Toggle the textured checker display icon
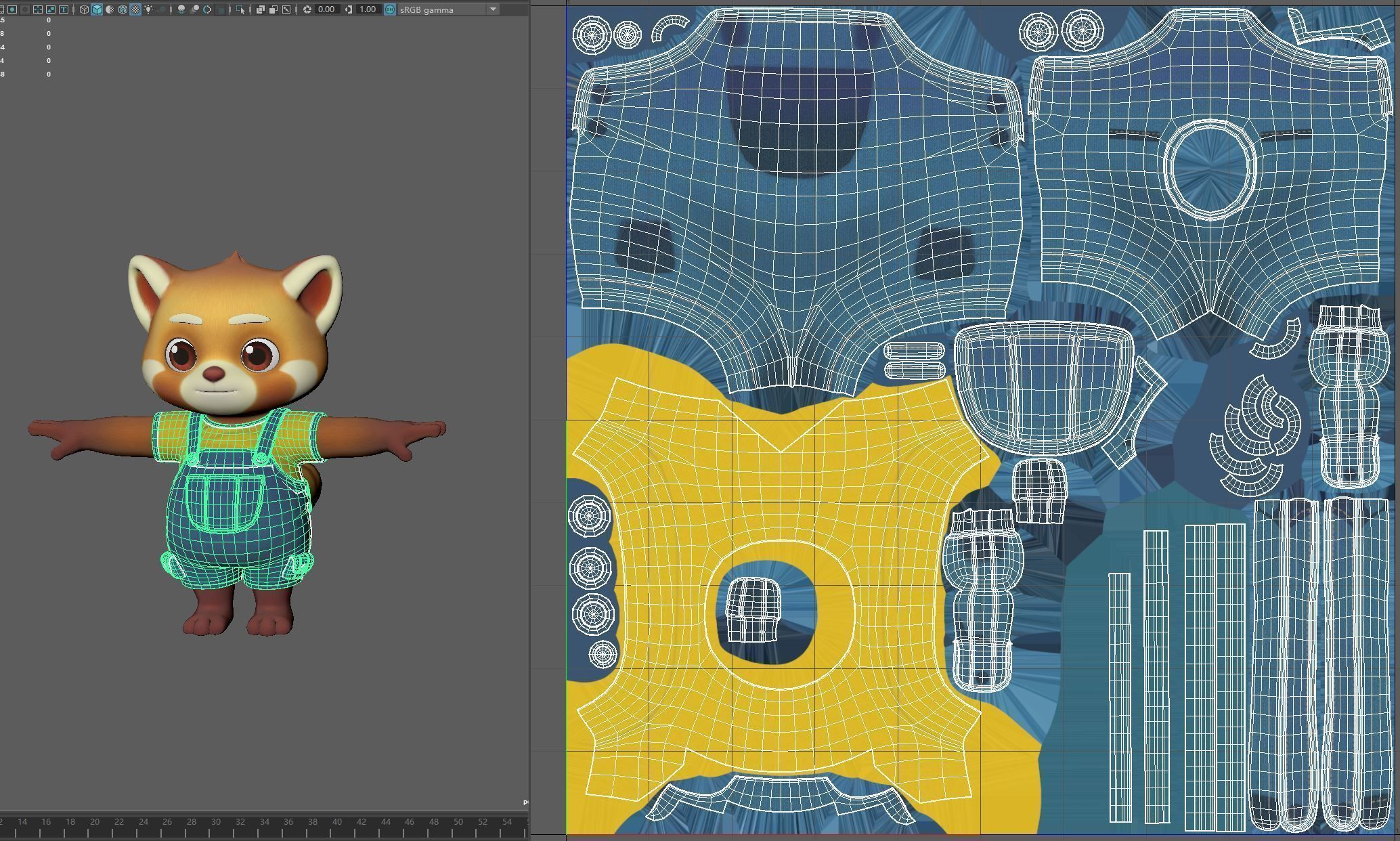 click(x=135, y=9)
